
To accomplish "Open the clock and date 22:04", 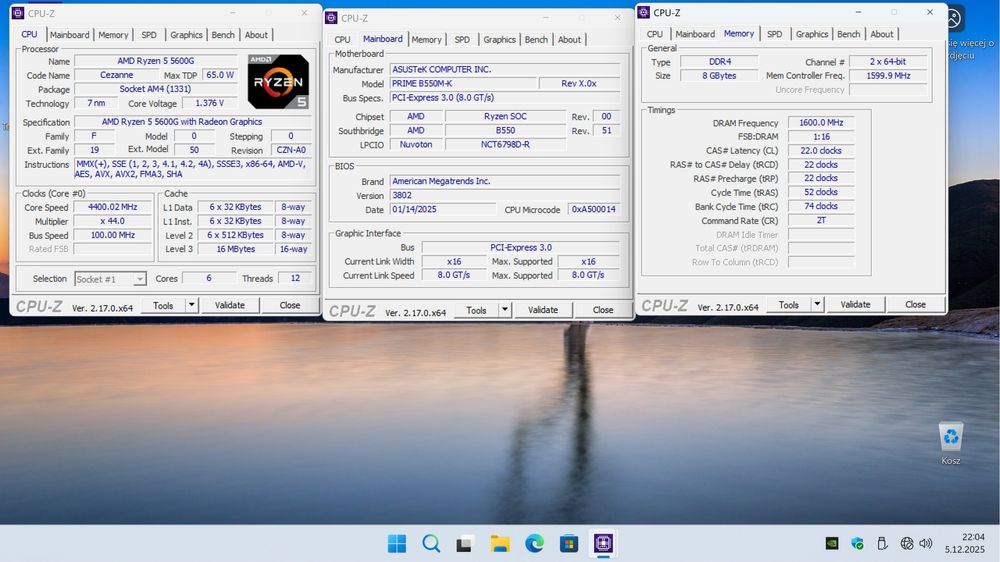I will (964, 543).
